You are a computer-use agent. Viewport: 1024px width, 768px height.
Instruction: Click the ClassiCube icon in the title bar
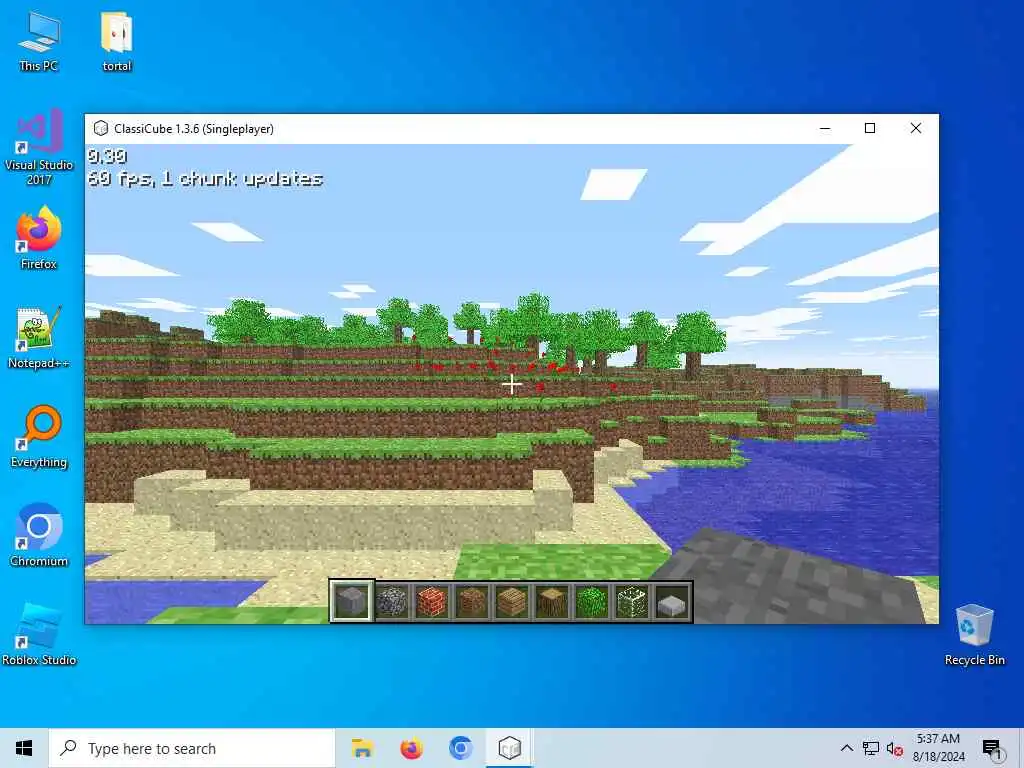[x=101, y=129]
